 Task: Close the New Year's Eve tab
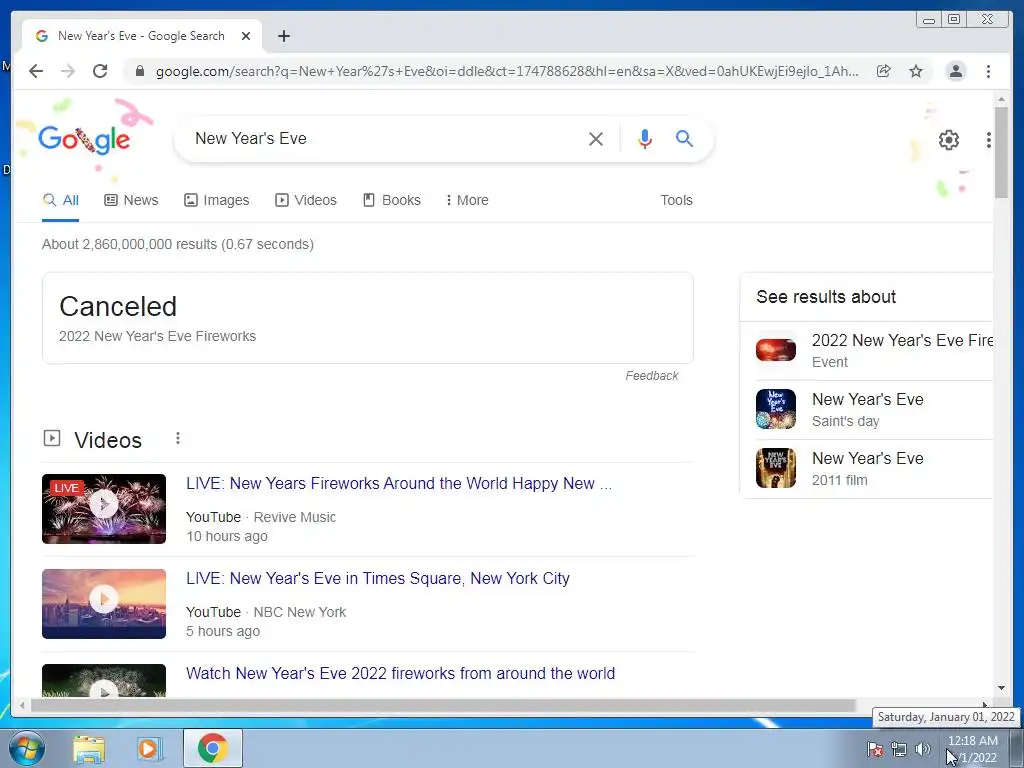[x=246, y=36]
